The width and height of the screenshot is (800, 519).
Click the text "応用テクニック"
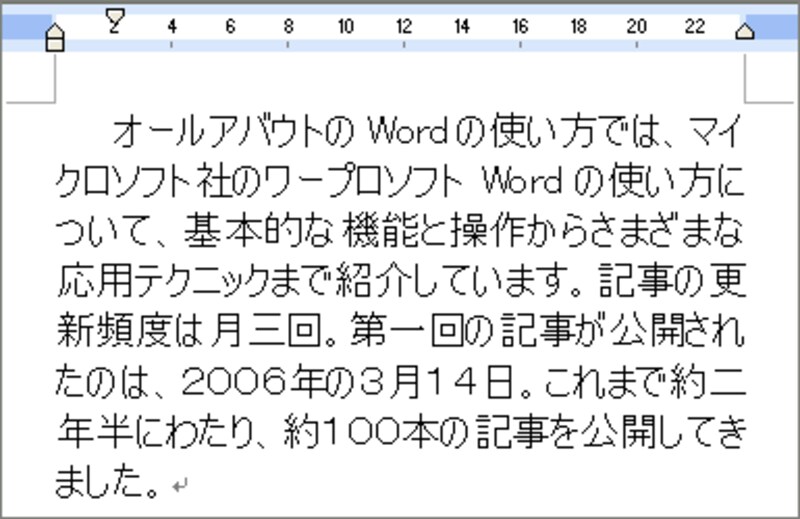[x=162, y=282]
